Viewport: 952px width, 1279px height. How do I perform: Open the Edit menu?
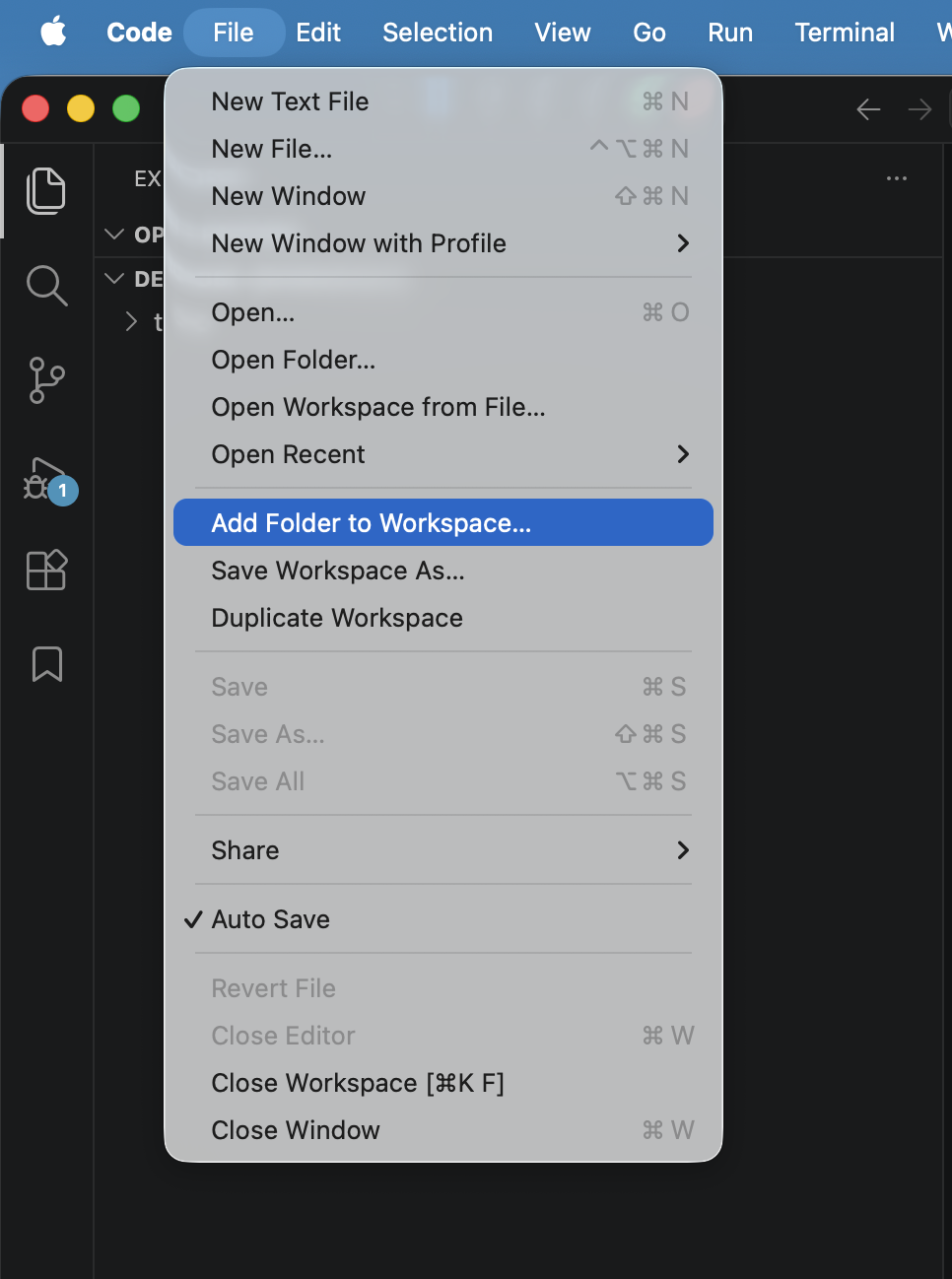(318, 33)
